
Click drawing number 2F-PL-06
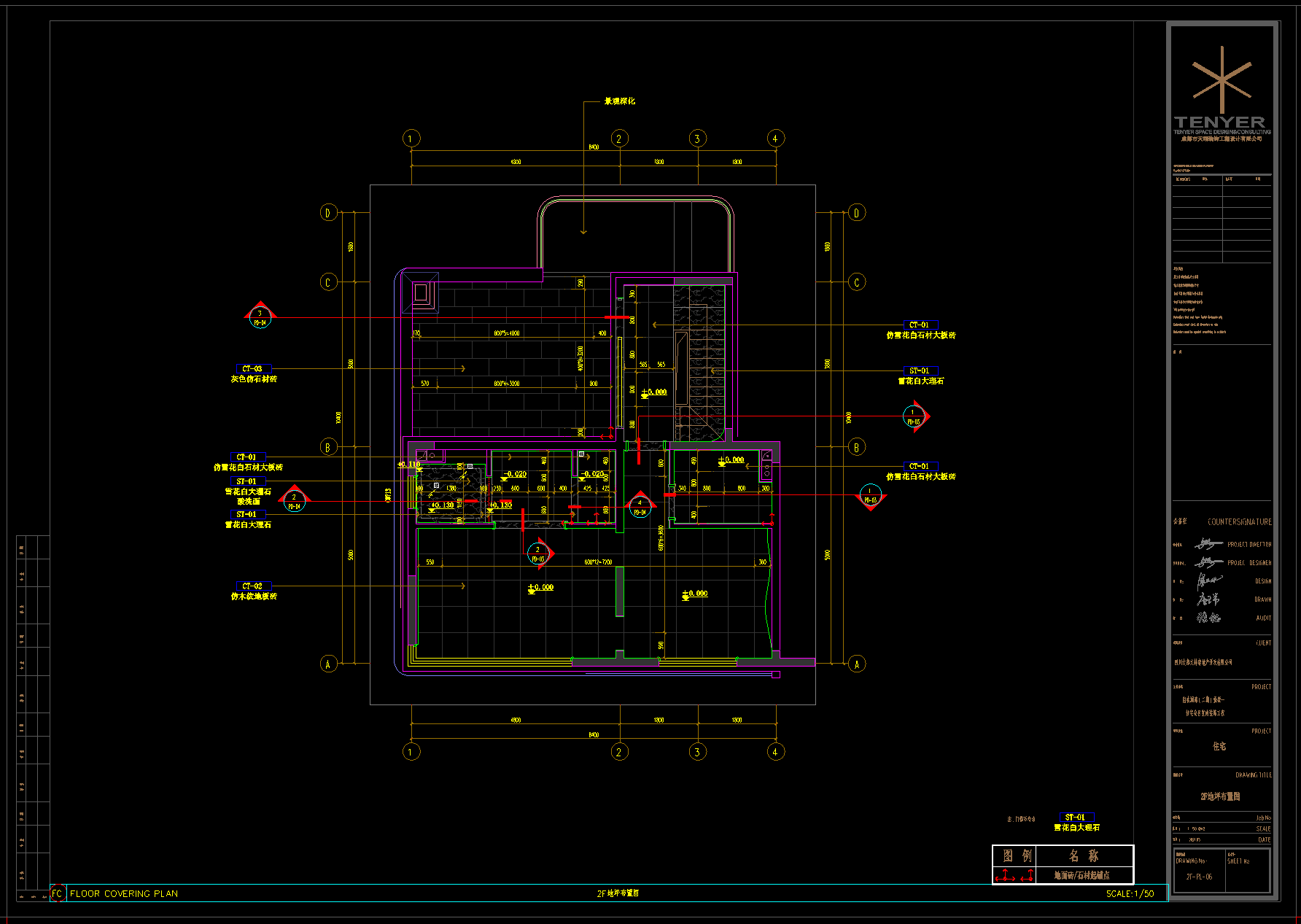click(x=1200, y=877)
